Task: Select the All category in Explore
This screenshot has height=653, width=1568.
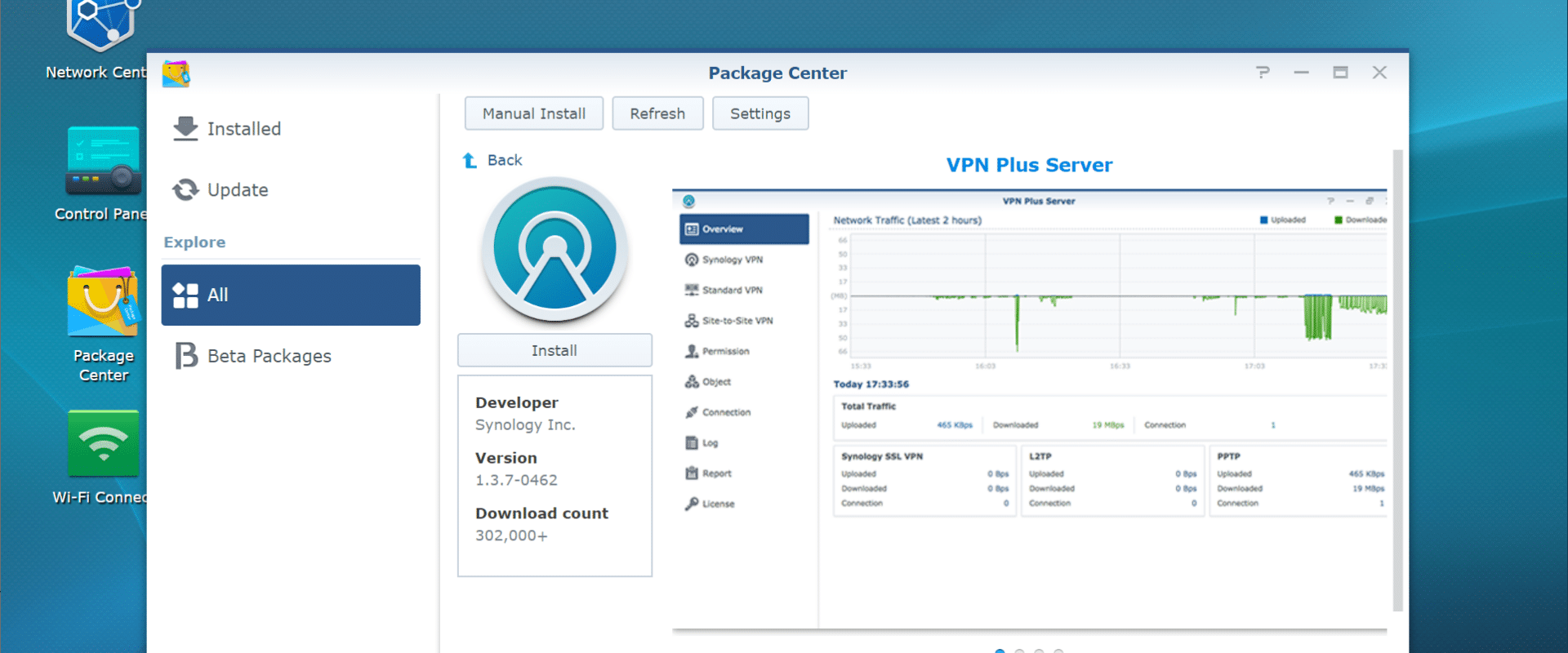Action: pyautogui.click(x=291, y=295)
